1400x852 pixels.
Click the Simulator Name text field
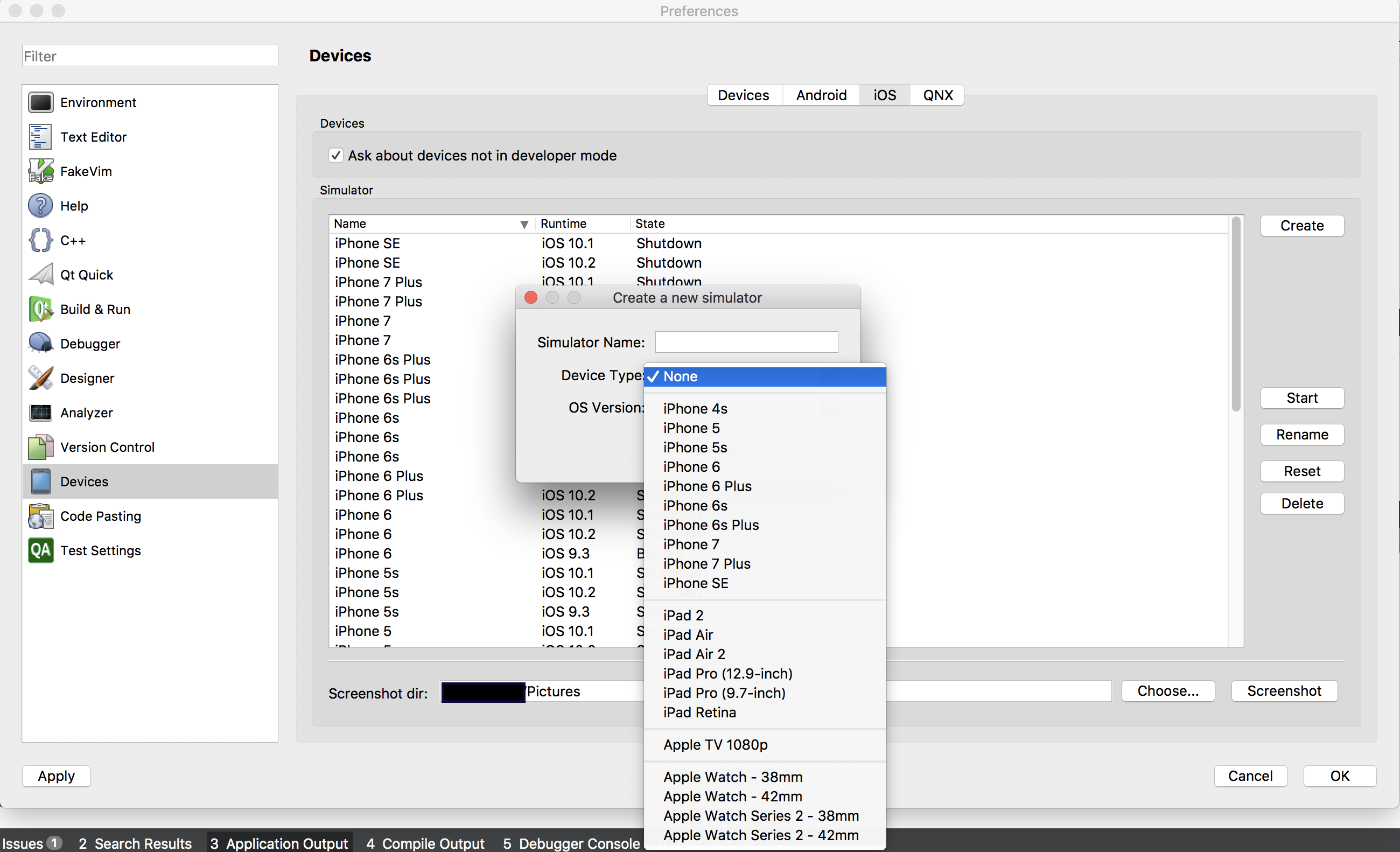[x=746, y=342]
